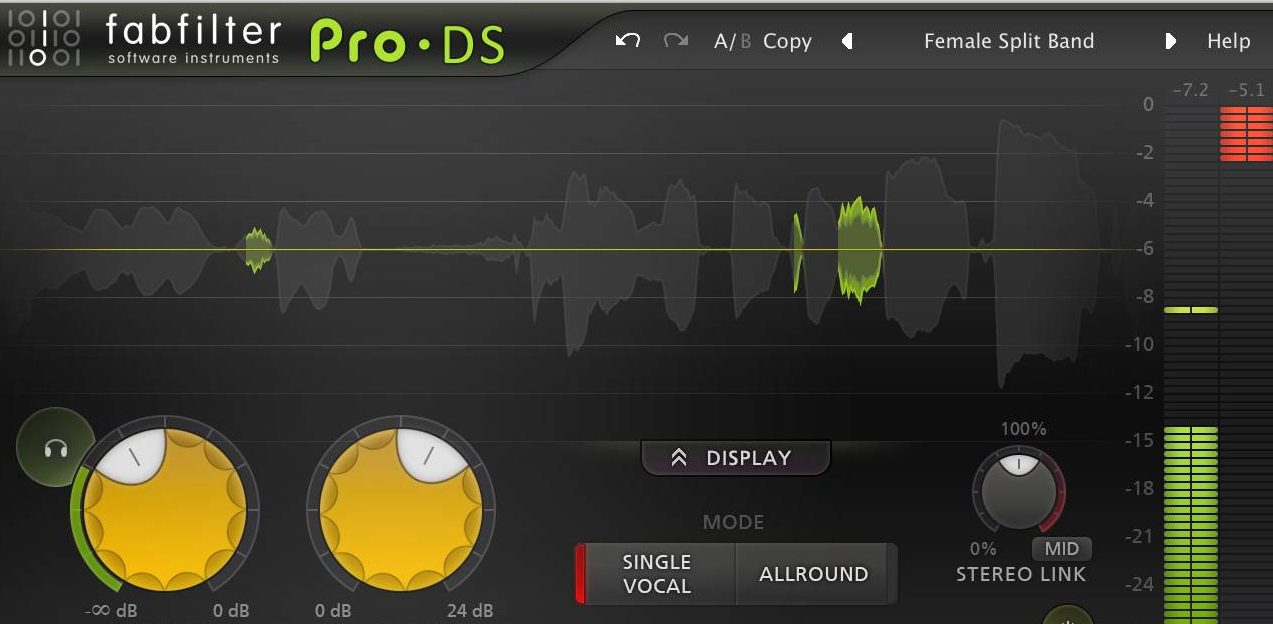Click the range knob labeled 0 to 24 dB

tap(402, 509)
